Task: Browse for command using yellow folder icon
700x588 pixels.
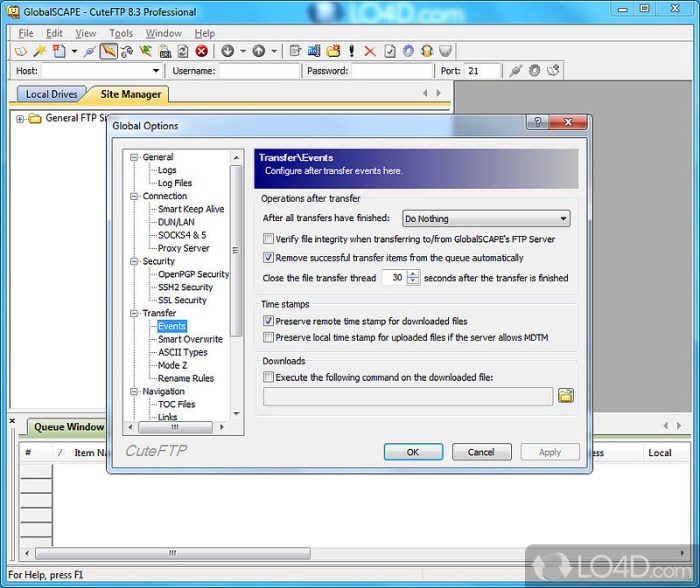Action: (566, 396)
